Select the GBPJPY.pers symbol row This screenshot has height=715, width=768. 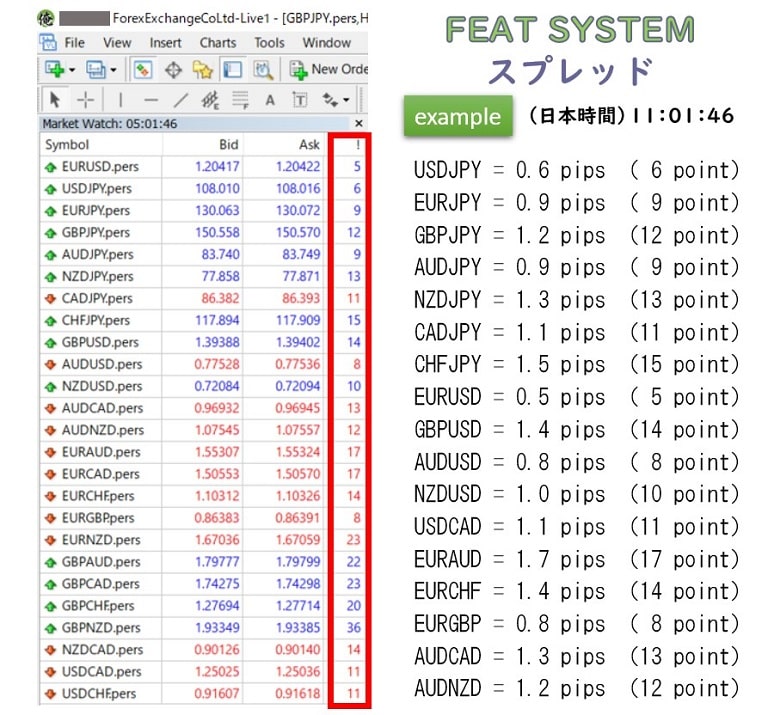pyautogui.click(x=203, y=233)
